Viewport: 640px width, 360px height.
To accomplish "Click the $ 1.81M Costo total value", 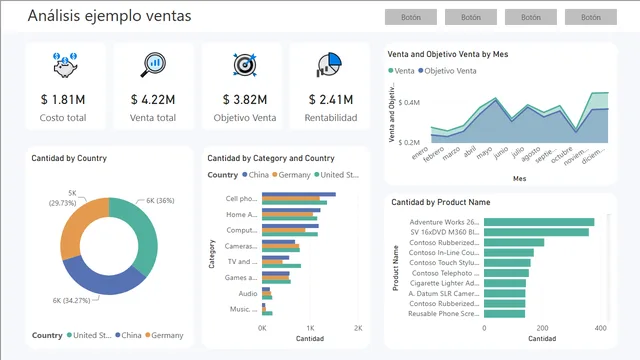I will tap(63, 99).
